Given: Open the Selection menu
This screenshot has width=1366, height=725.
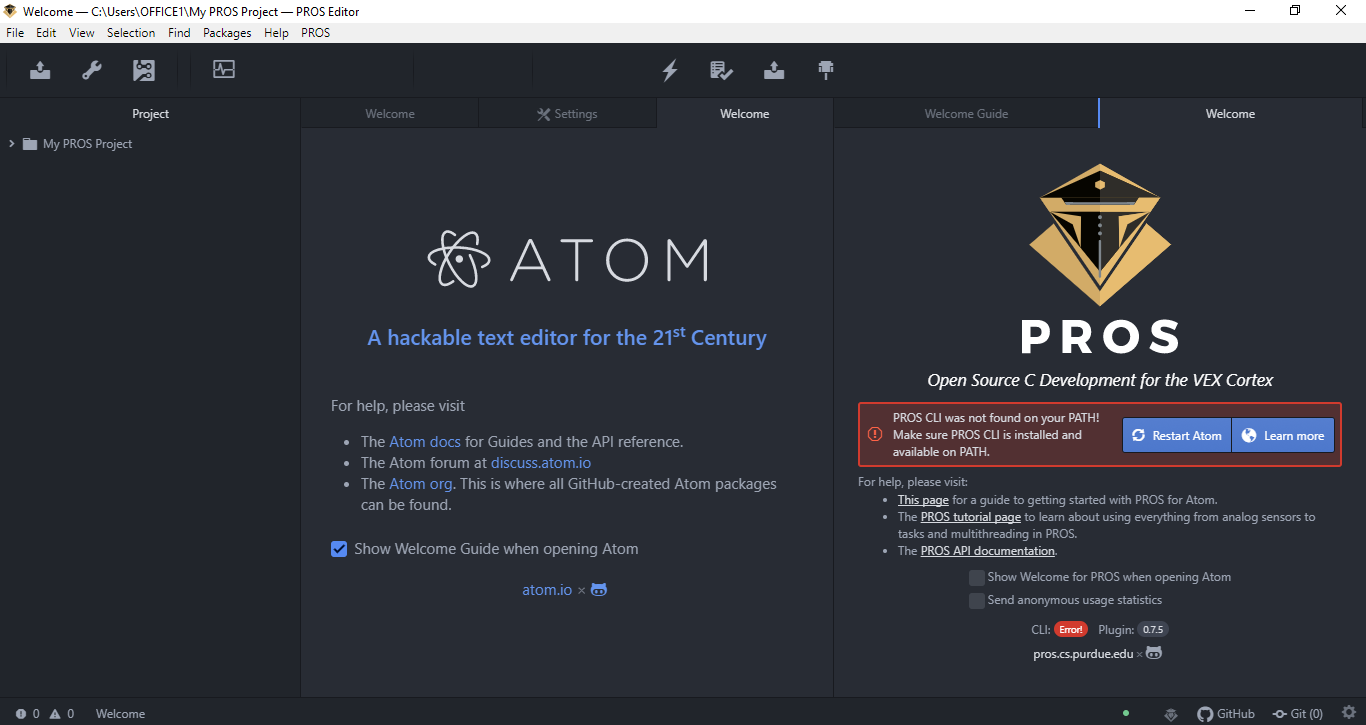Looking at the screenshot, I should tap(131, 33).
